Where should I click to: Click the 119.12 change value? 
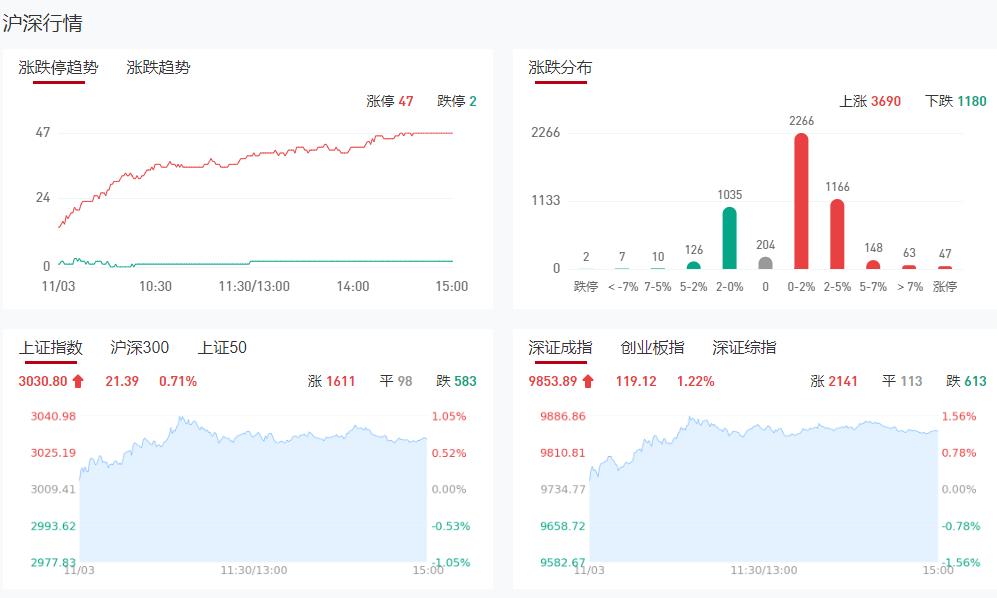coord(636,381)
